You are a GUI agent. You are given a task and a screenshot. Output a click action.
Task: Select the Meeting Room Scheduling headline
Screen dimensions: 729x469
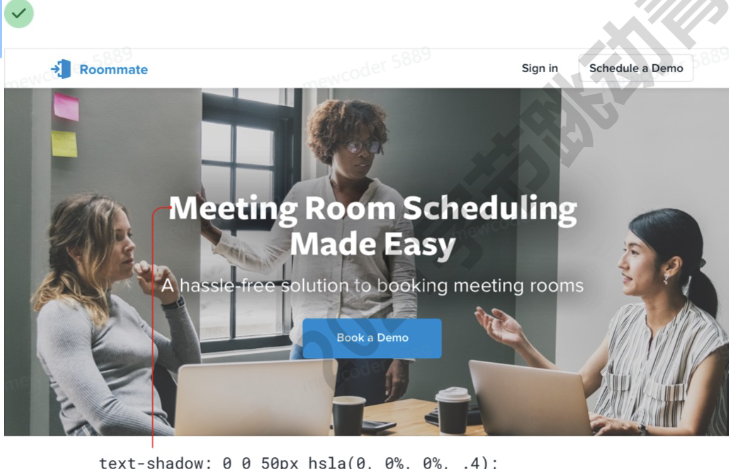[373, 226]
